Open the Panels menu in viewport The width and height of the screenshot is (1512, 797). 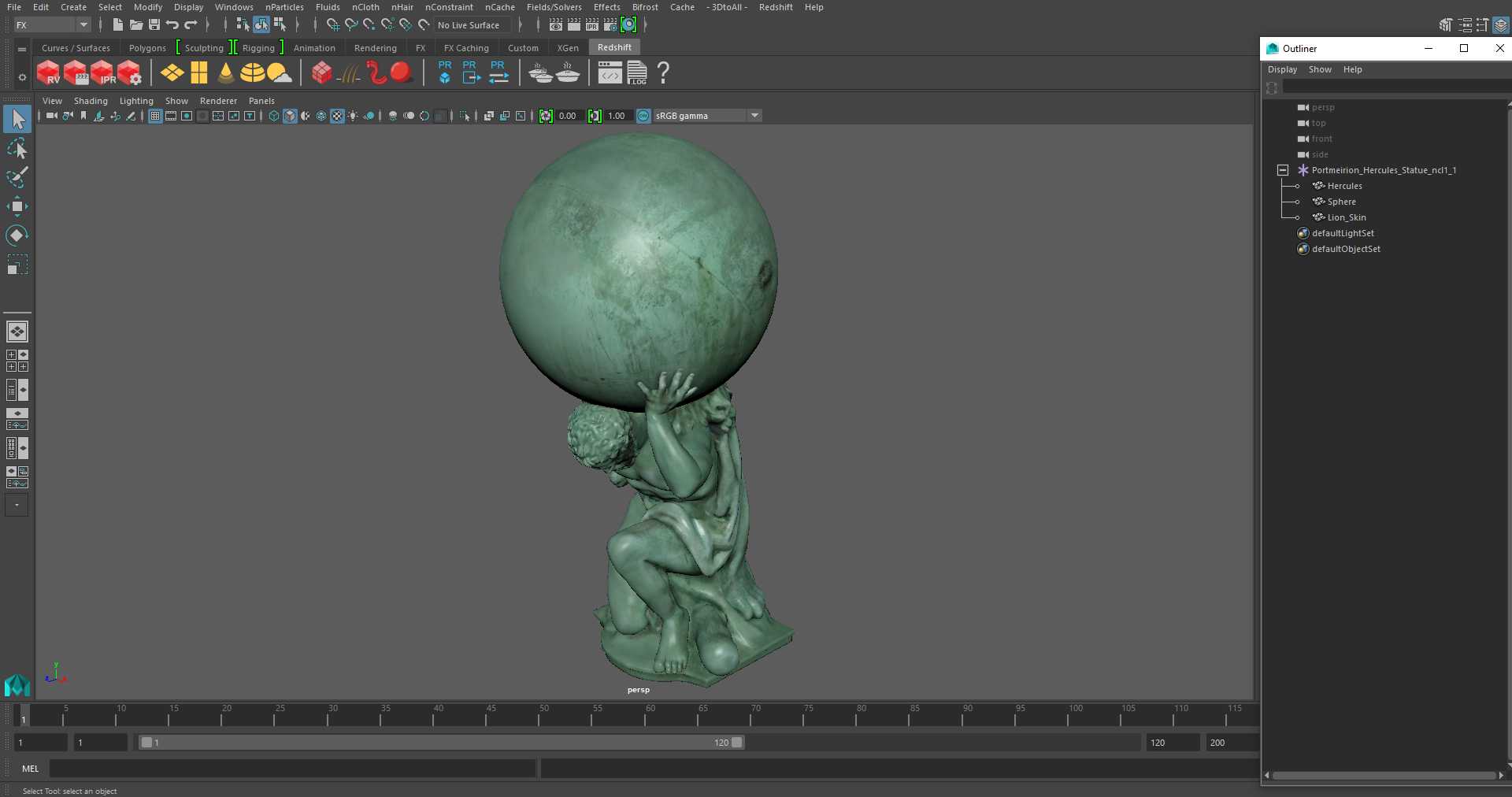tap(261, 101)
